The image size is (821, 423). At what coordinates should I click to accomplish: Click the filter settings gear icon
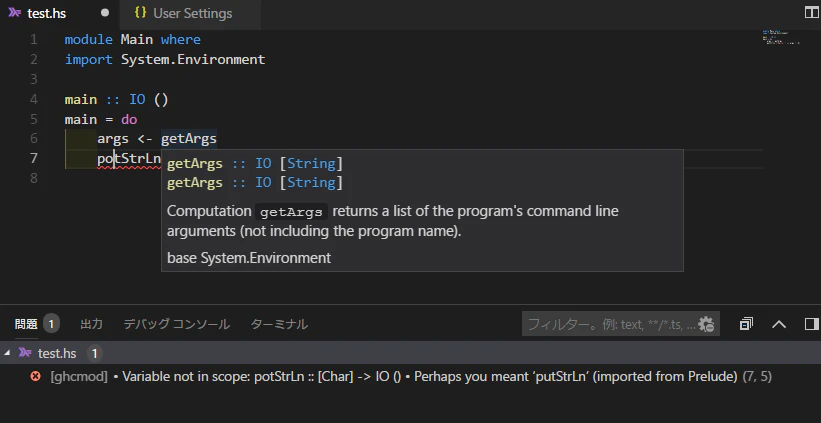click(x=707, y=324)
